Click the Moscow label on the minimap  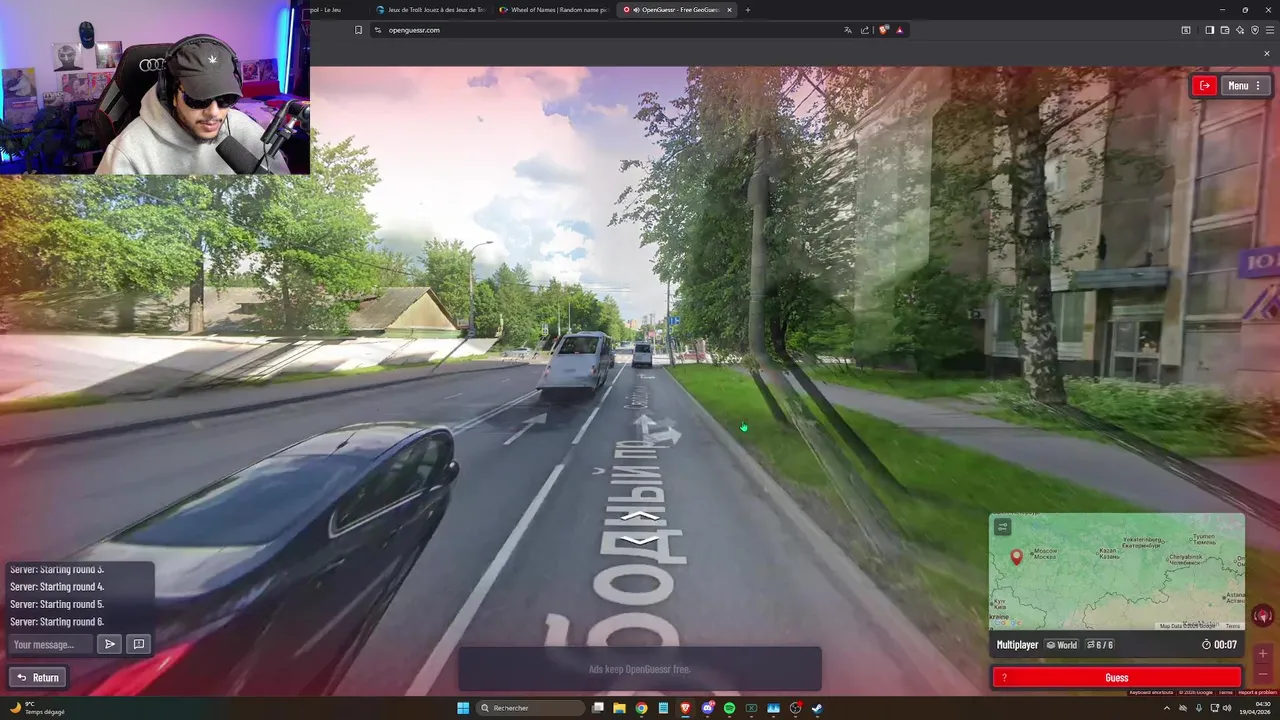(1044, 553)
